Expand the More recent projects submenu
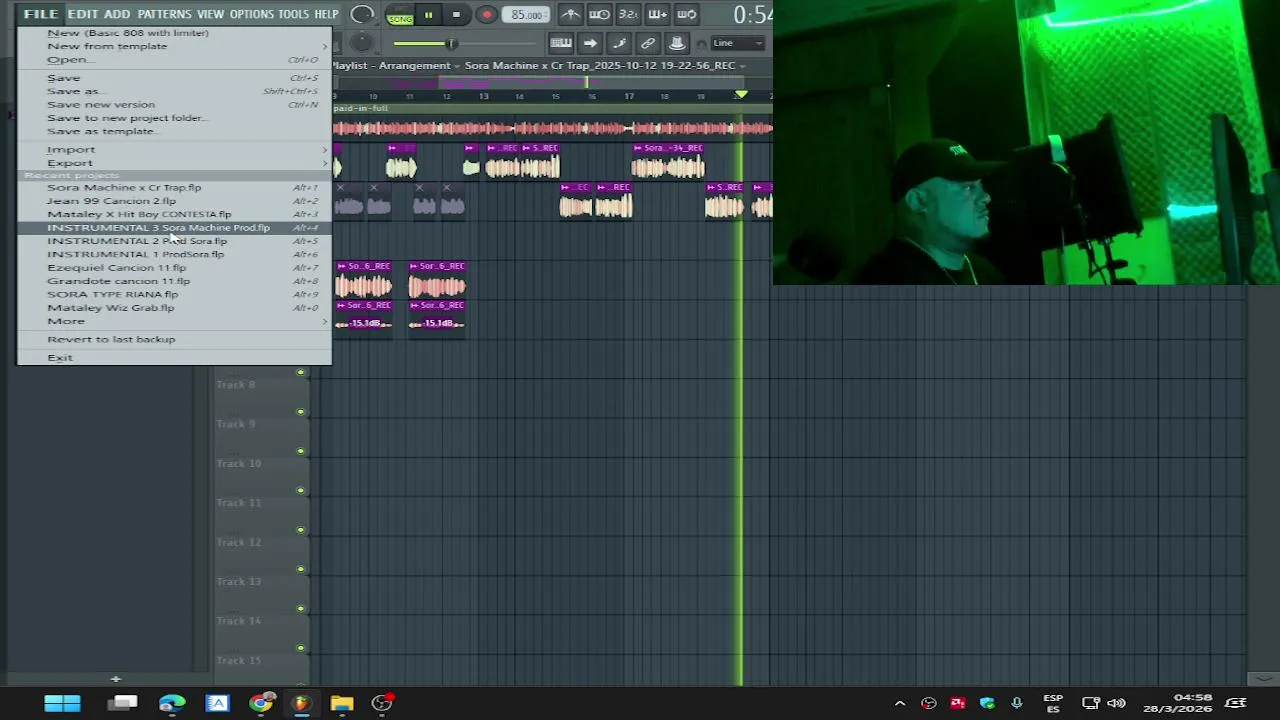This screenshot has height=720, width=1280. pyautogui.click(x=174, y=321)
